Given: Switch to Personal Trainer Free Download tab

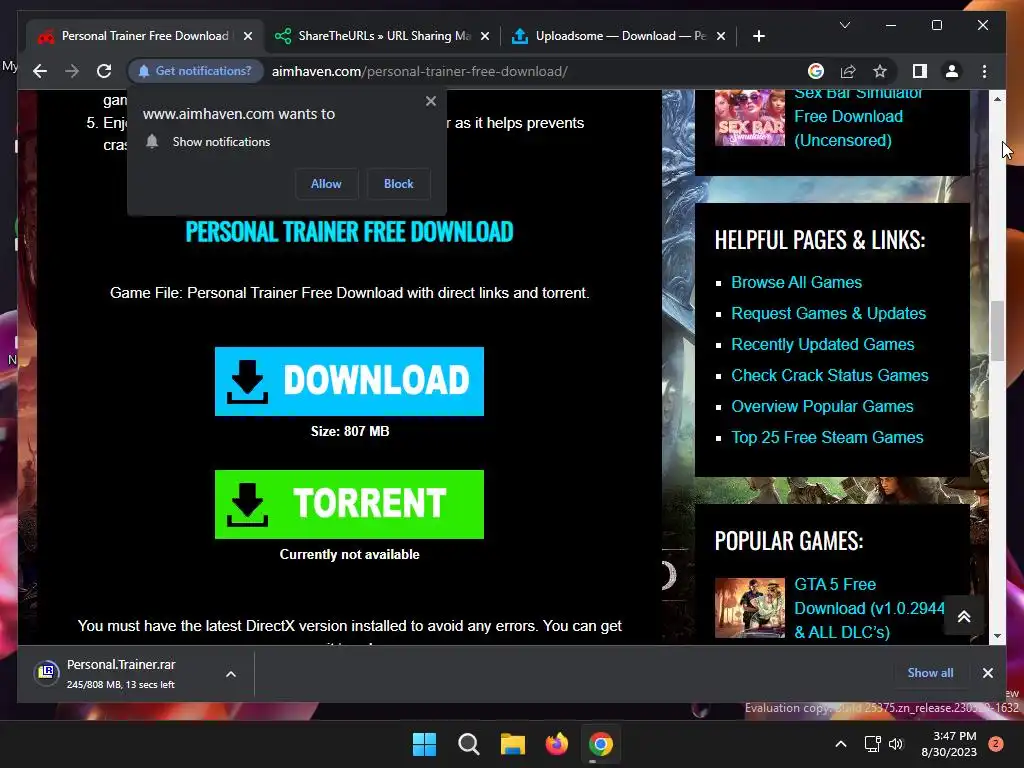Looking at the screenshot, I should [x=144, y=36].
